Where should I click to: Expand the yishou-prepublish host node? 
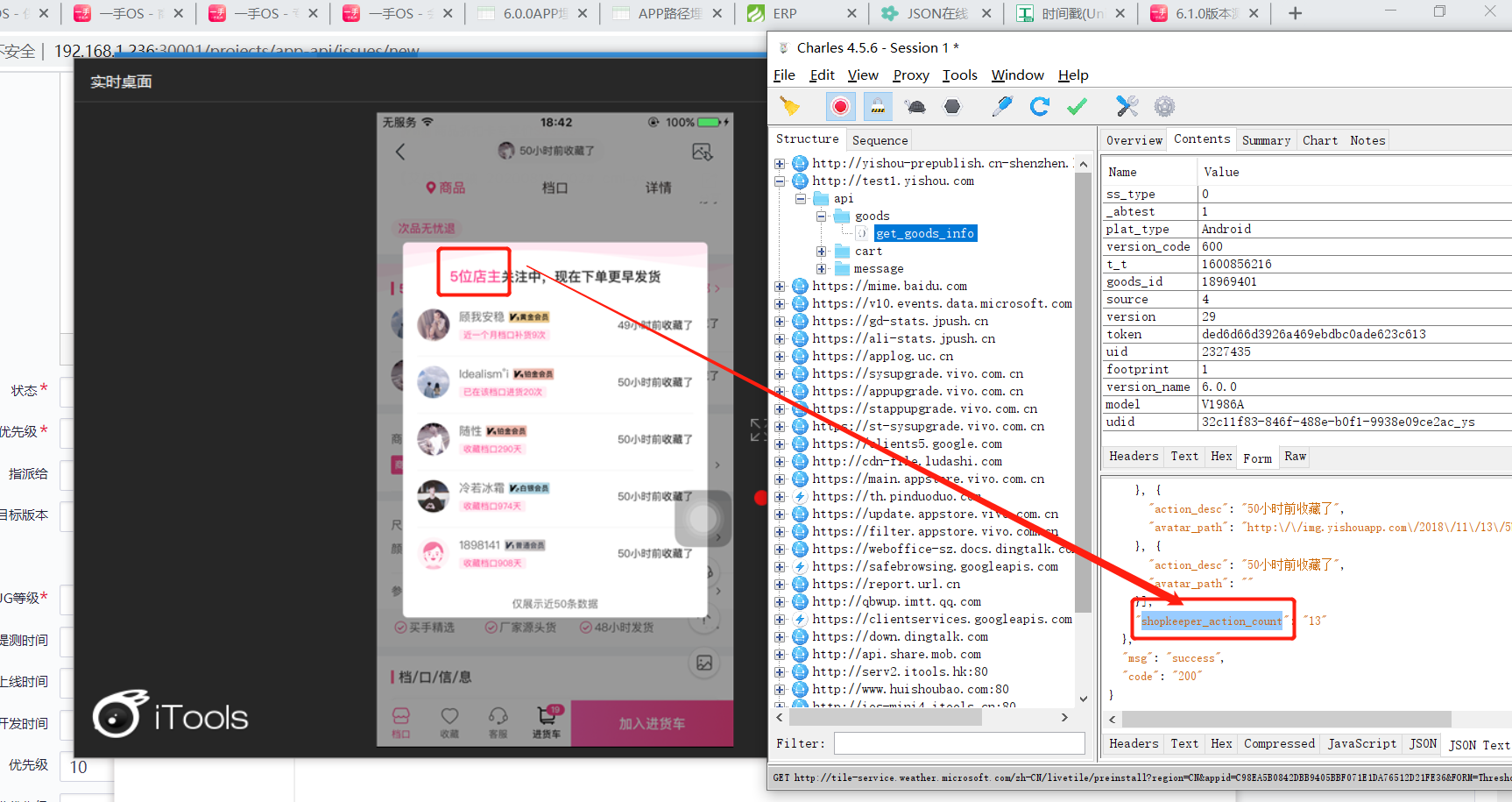[780, 164]
